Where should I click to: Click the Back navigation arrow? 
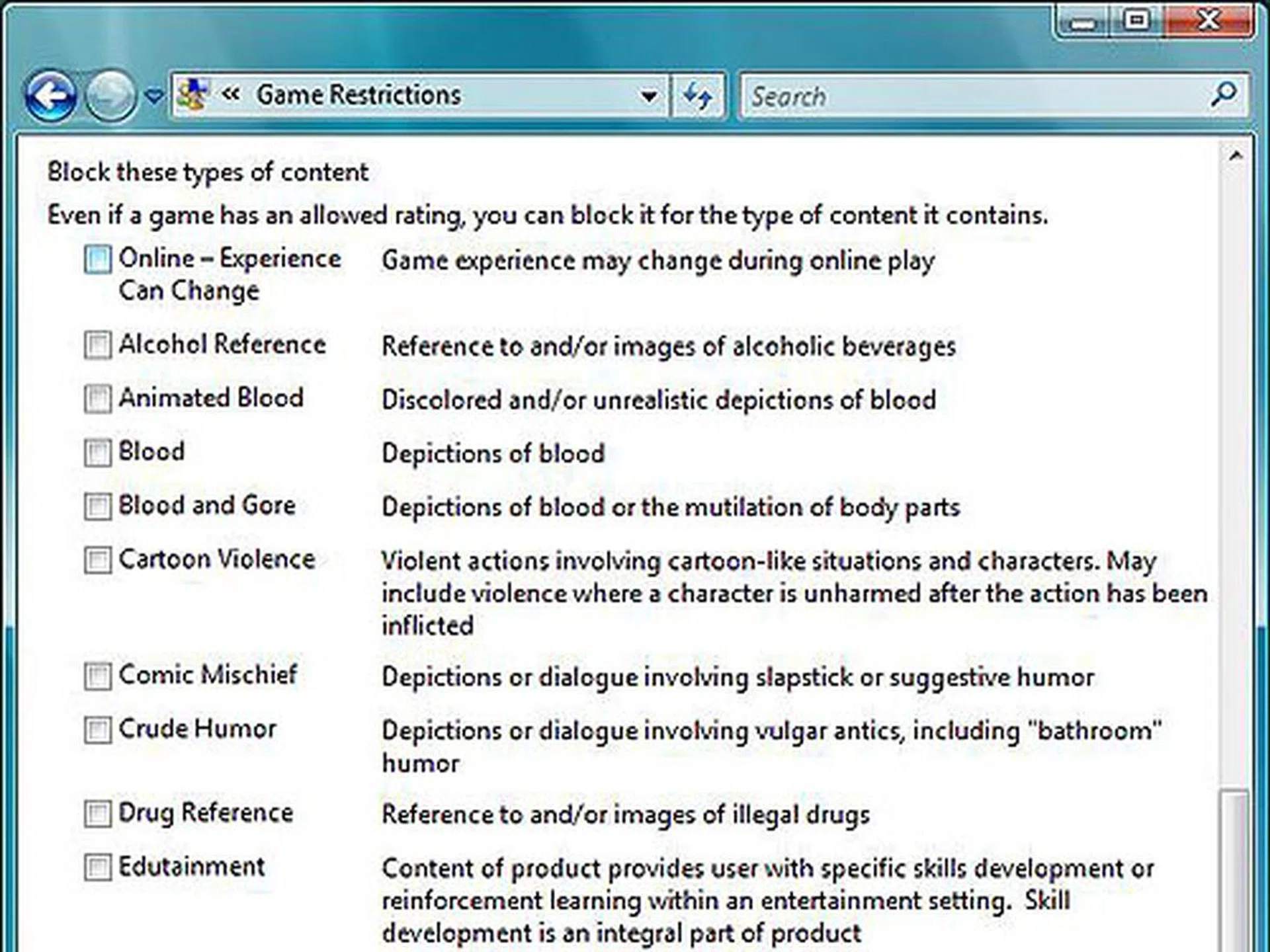tap(50, 95)
